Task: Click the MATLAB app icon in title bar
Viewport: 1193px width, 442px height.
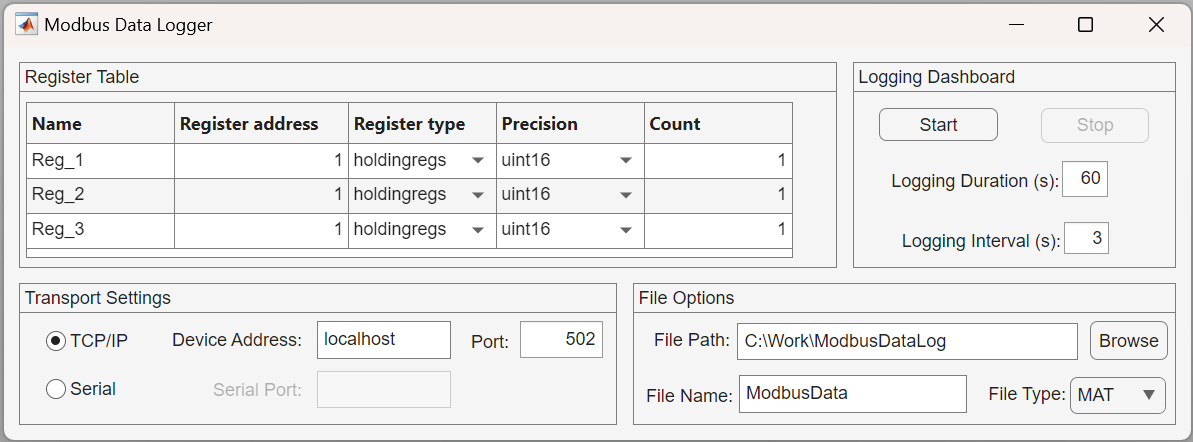Action: click(27, 24)
